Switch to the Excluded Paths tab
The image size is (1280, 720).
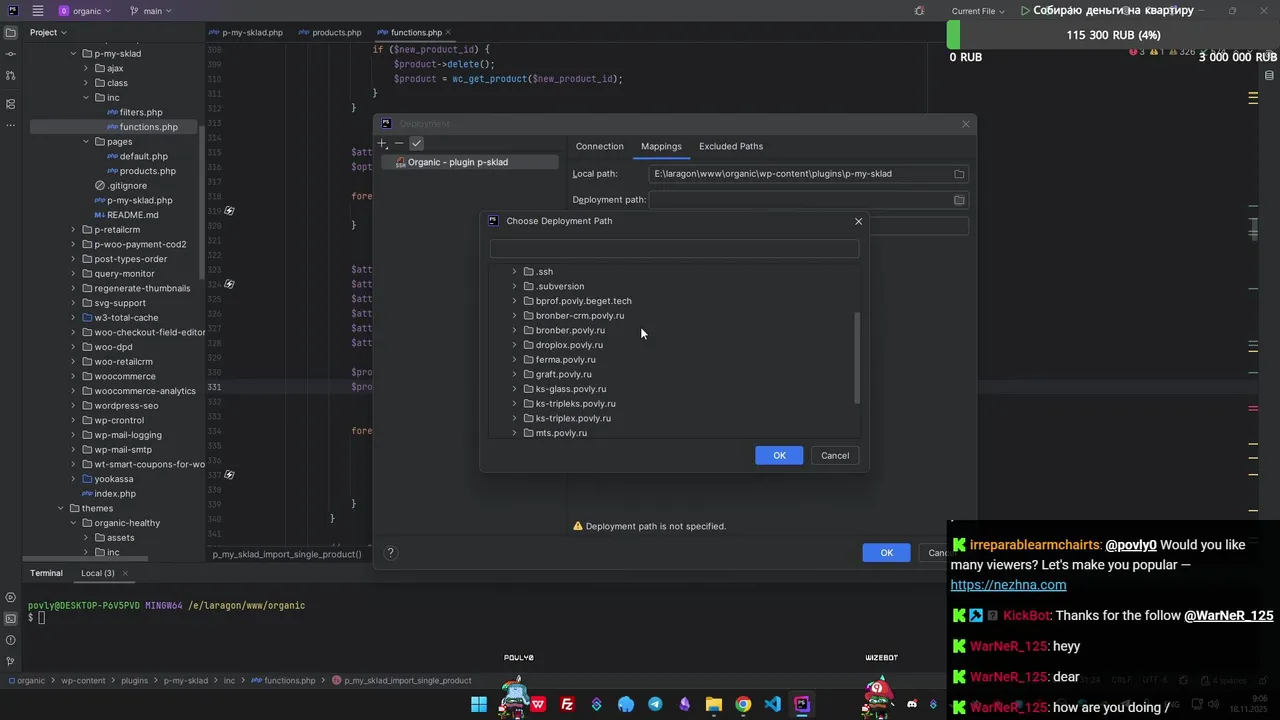coord(731,146)
